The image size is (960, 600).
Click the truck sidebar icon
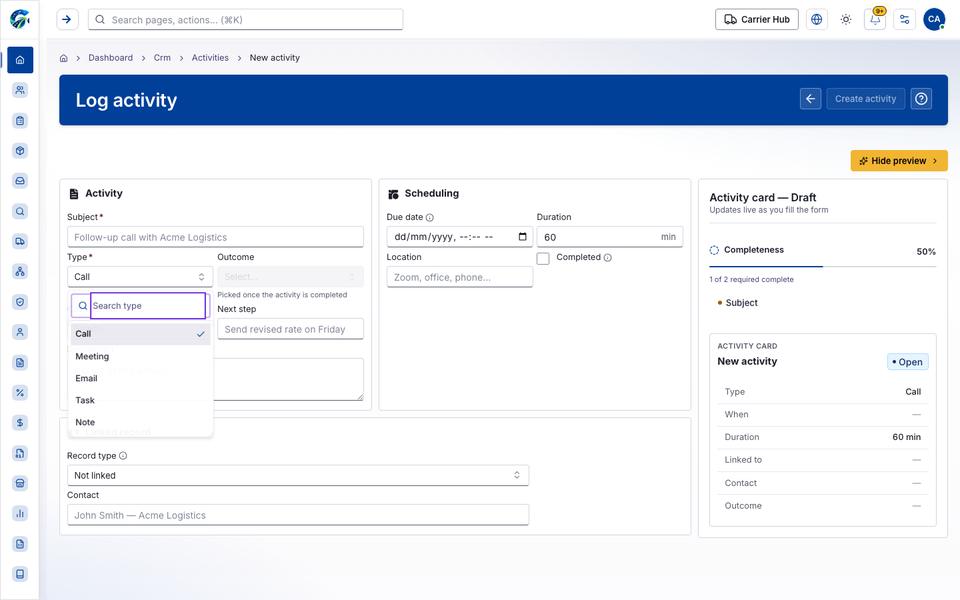[20, 241]
